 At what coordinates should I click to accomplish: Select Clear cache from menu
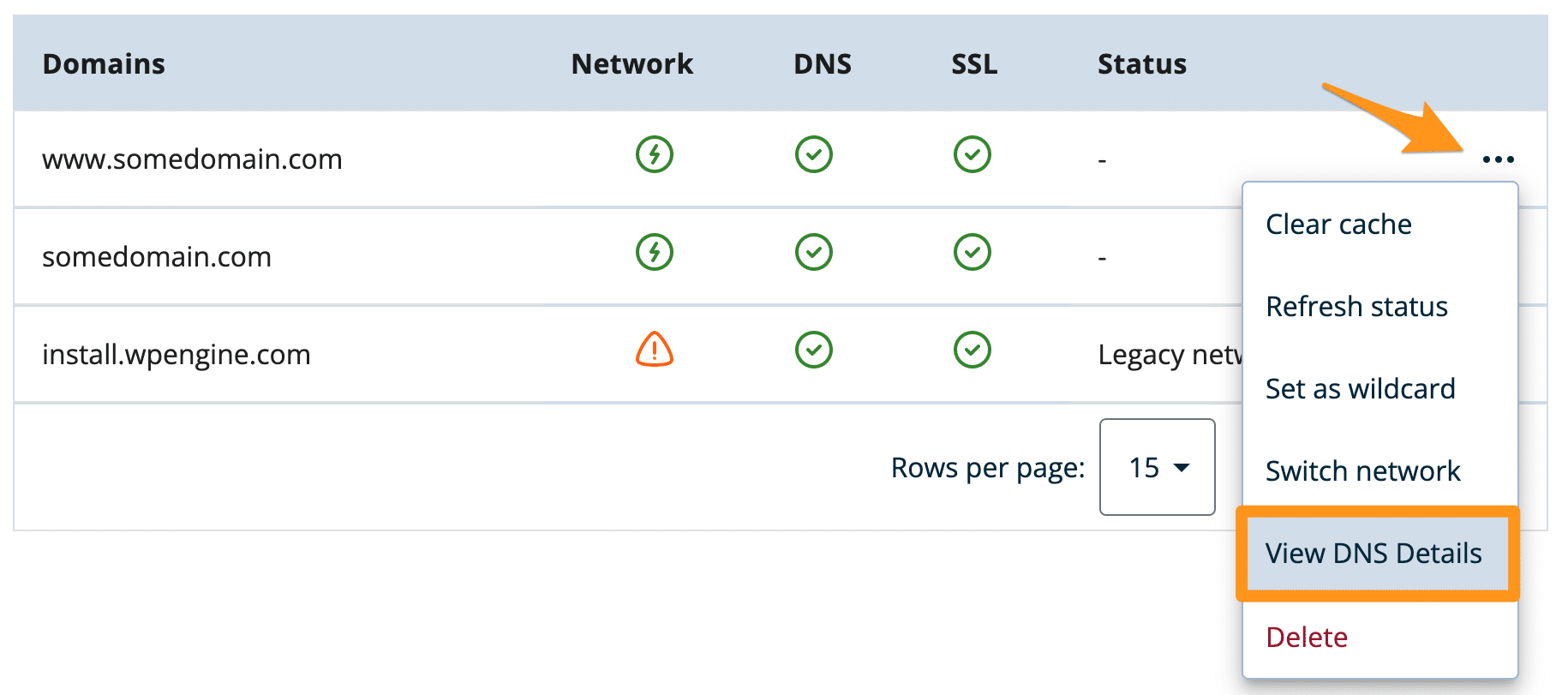point(1338,225)
